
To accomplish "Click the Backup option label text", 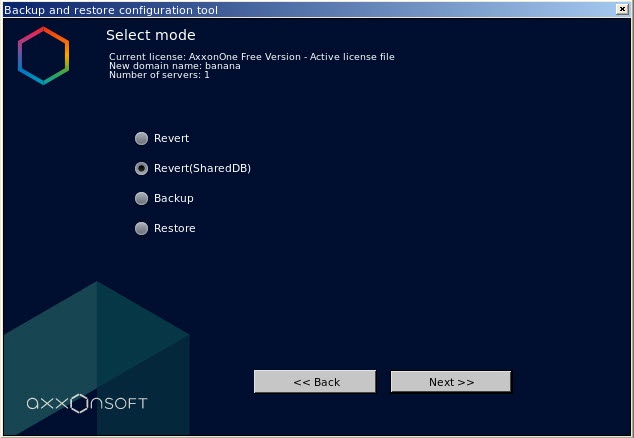I will 173,198.
